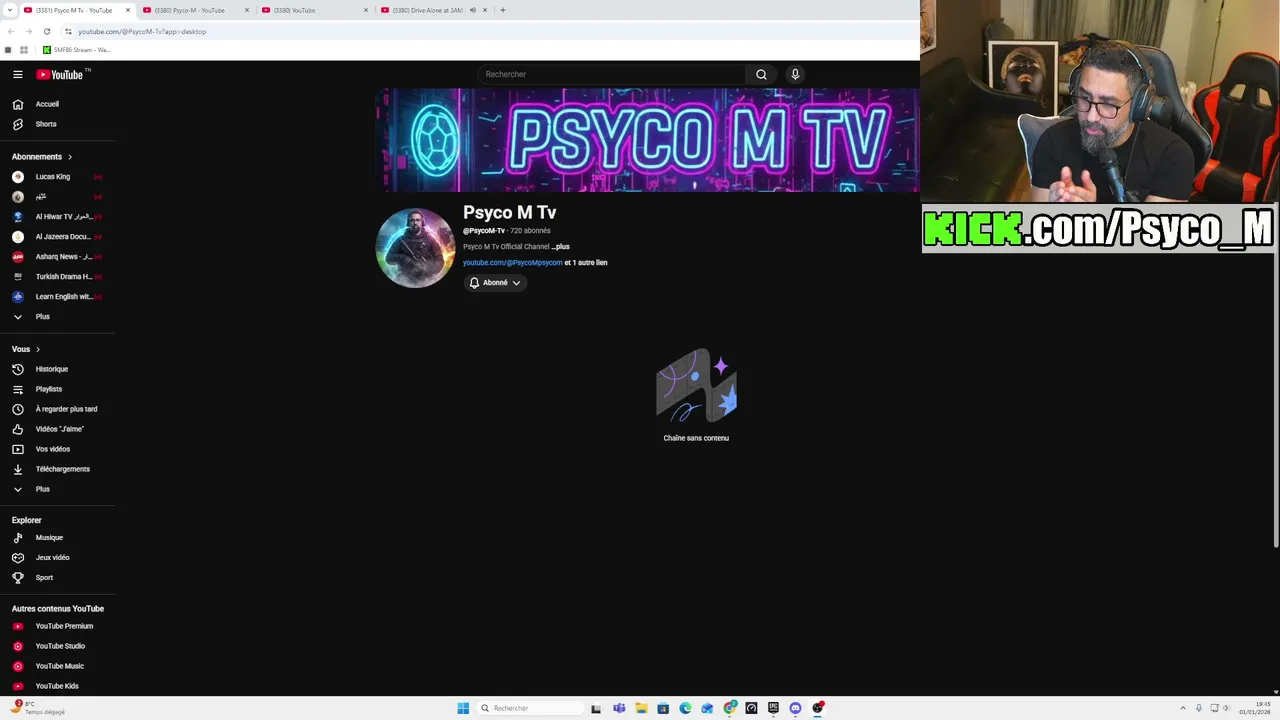
Task: Open YouTube Kids link
Action: pyautogui.click(x=58, y=686)
